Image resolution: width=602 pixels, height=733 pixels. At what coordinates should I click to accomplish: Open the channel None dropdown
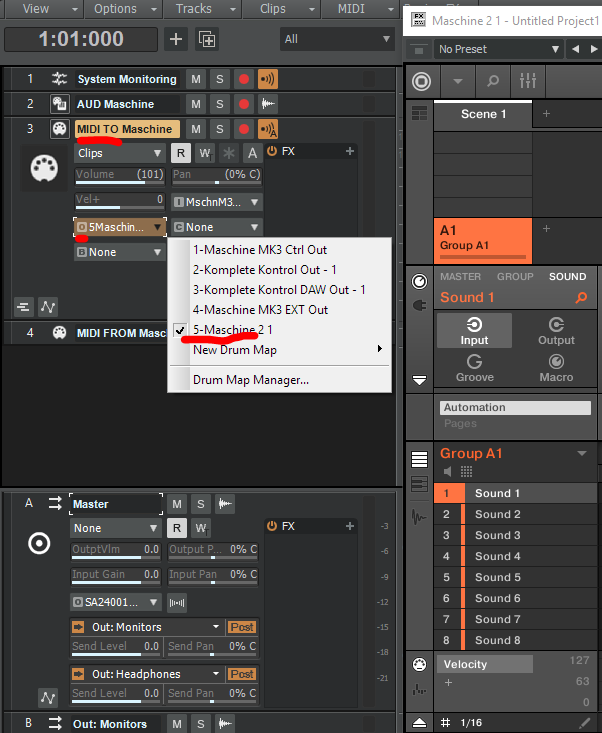click(217, 227)
